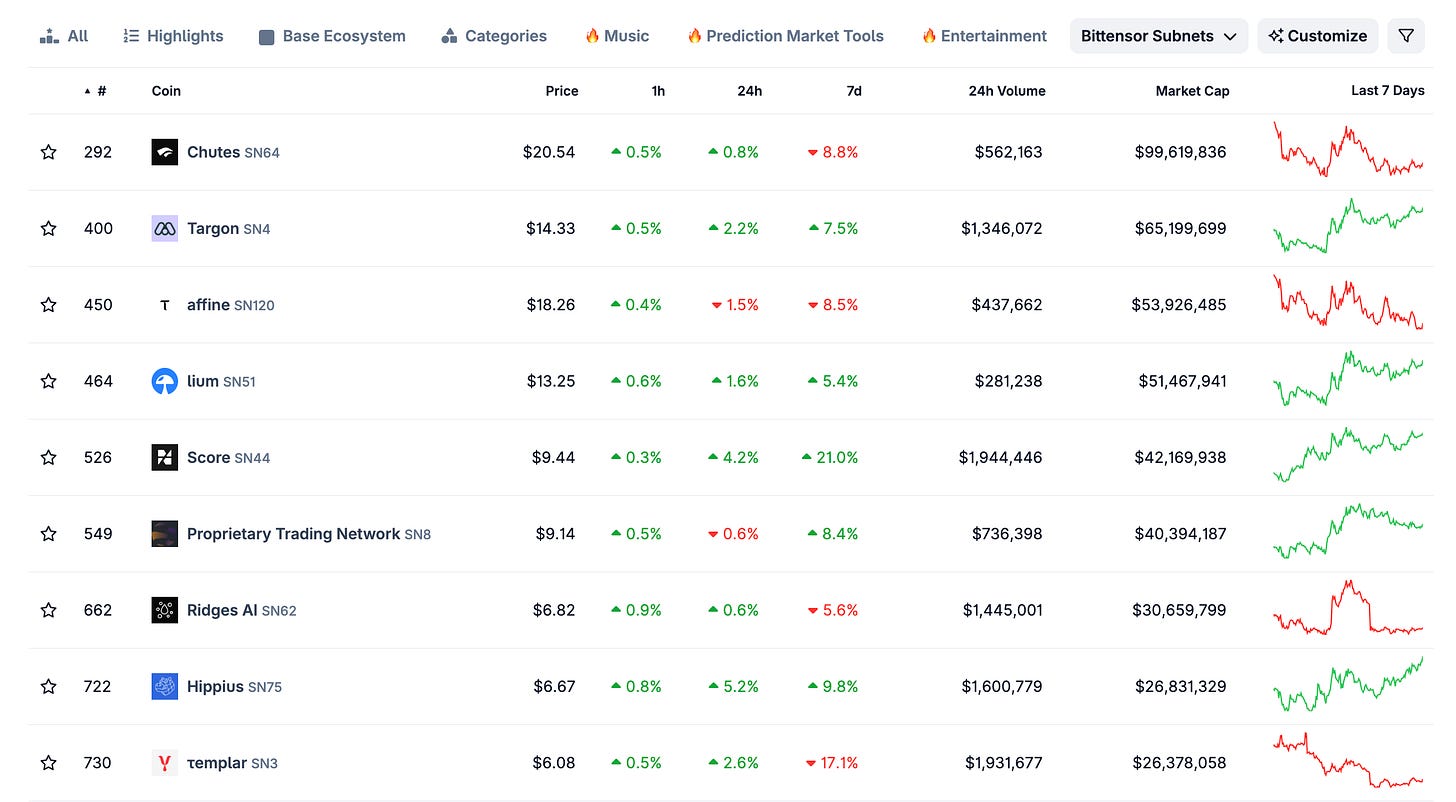Click the fire icon beside Entertainment
This screenshot has width=1456, height=802.
pos(929,36)
